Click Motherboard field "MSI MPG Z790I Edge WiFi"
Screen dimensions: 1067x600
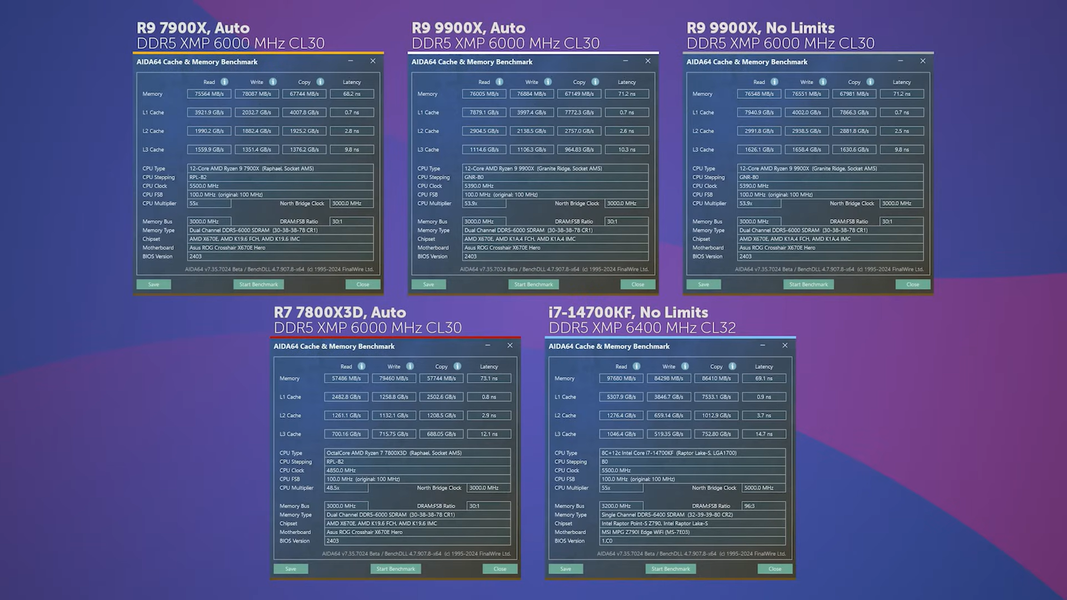693,532
